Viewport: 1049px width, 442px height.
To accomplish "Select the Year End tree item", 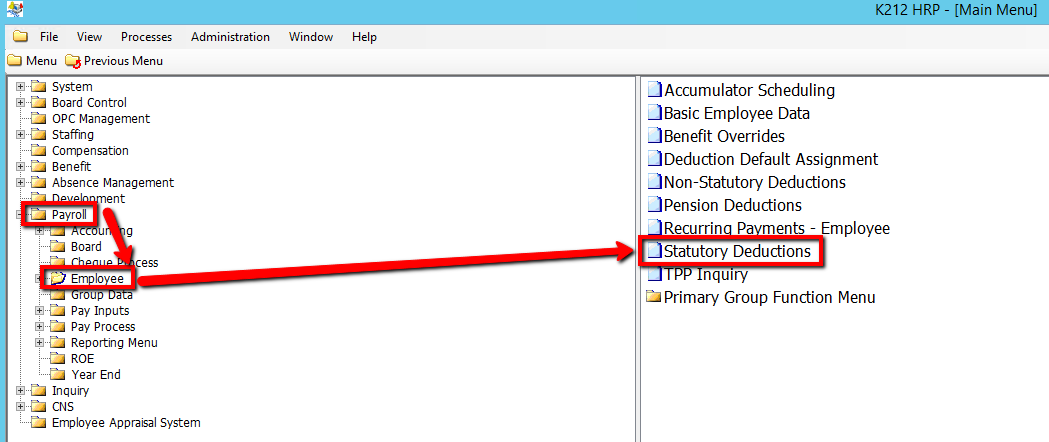I will 95,375.
